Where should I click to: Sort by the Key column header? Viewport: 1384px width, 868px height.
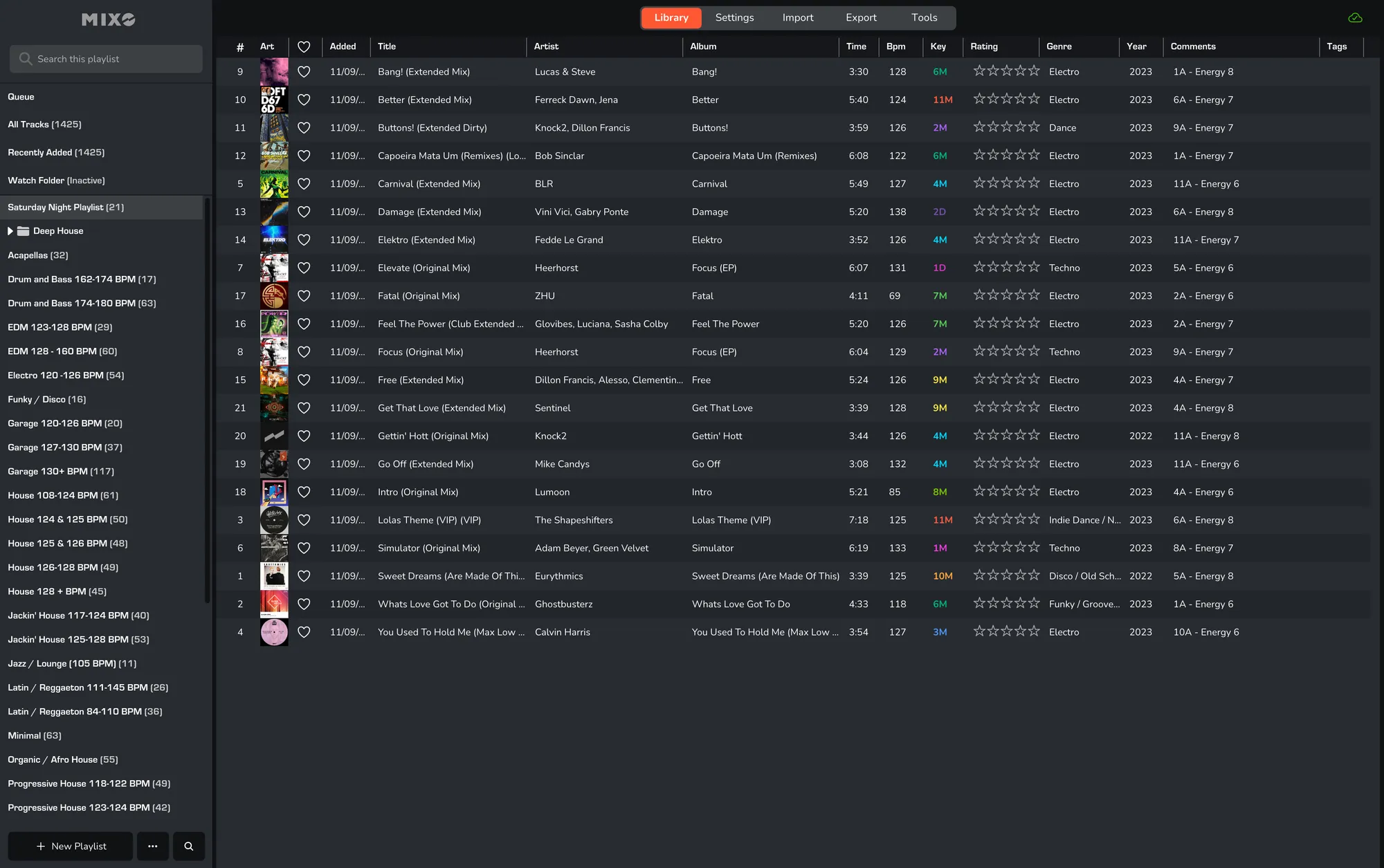click(938, 46)
